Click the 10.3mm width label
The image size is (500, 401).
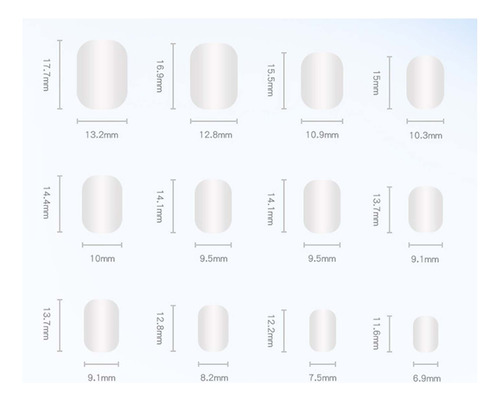pyautogui.click(x=426, y=136)
